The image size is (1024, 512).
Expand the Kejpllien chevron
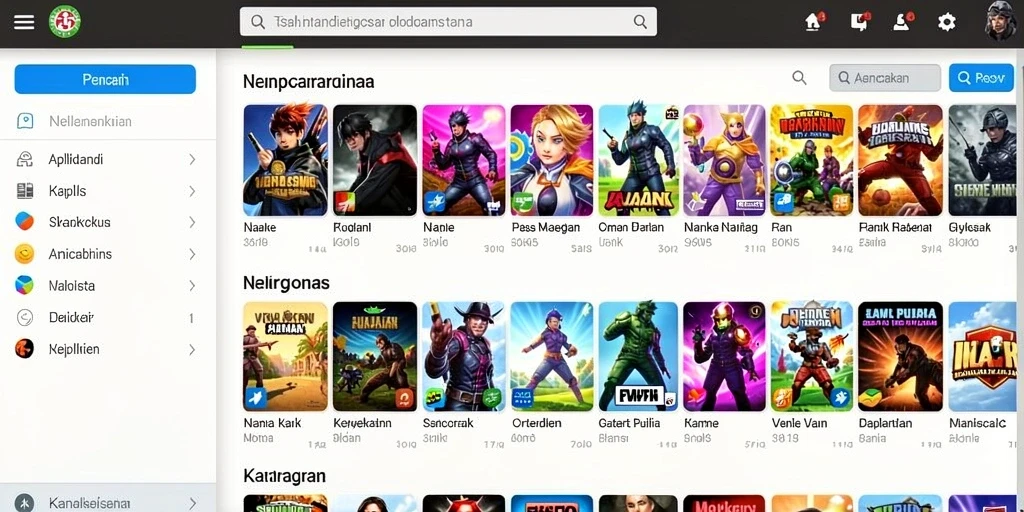pos(192,349)
